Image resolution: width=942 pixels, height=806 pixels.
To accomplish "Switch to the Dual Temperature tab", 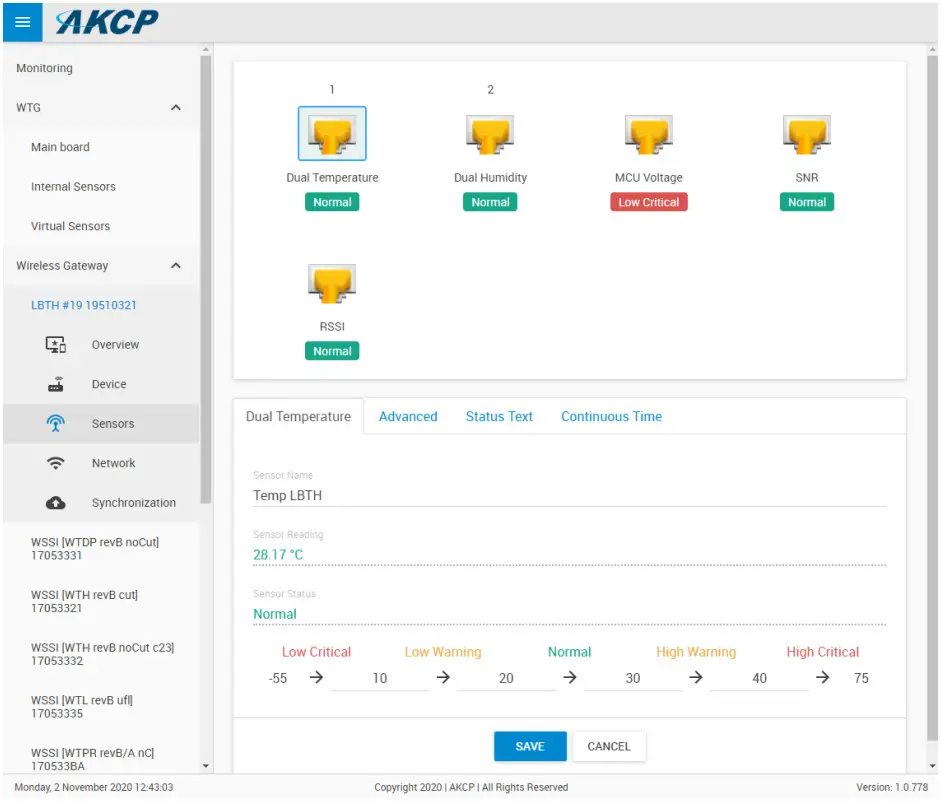I will click(298, 416).
